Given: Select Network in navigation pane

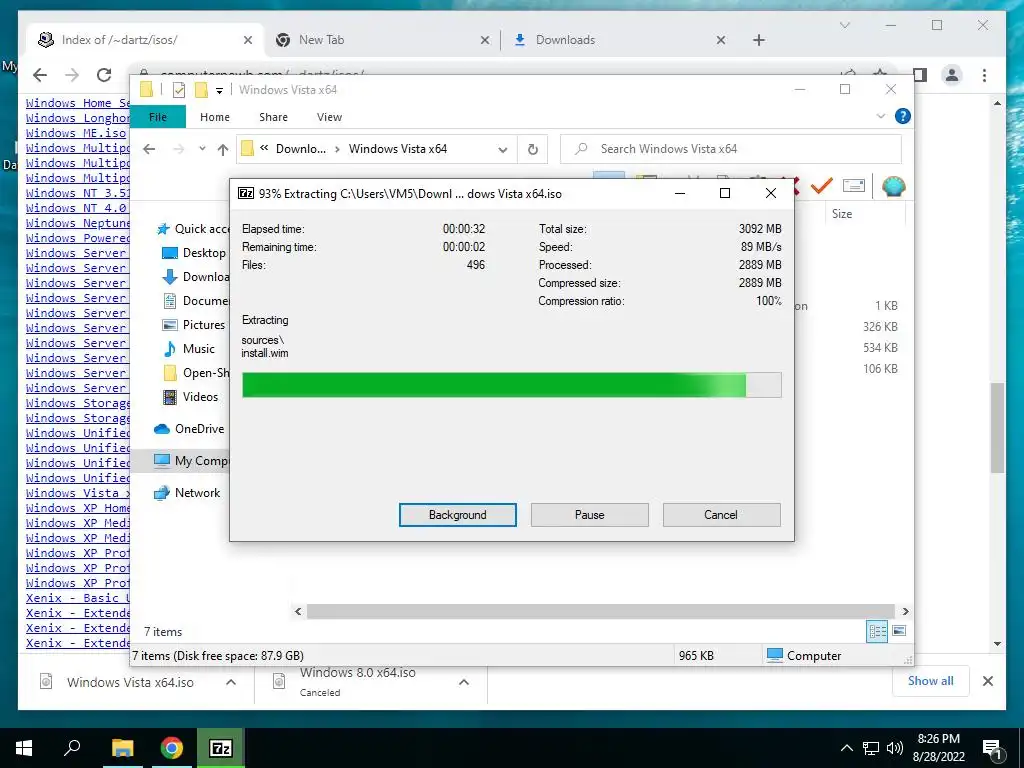Looking at the screenshot, I should tap(187, 492).
